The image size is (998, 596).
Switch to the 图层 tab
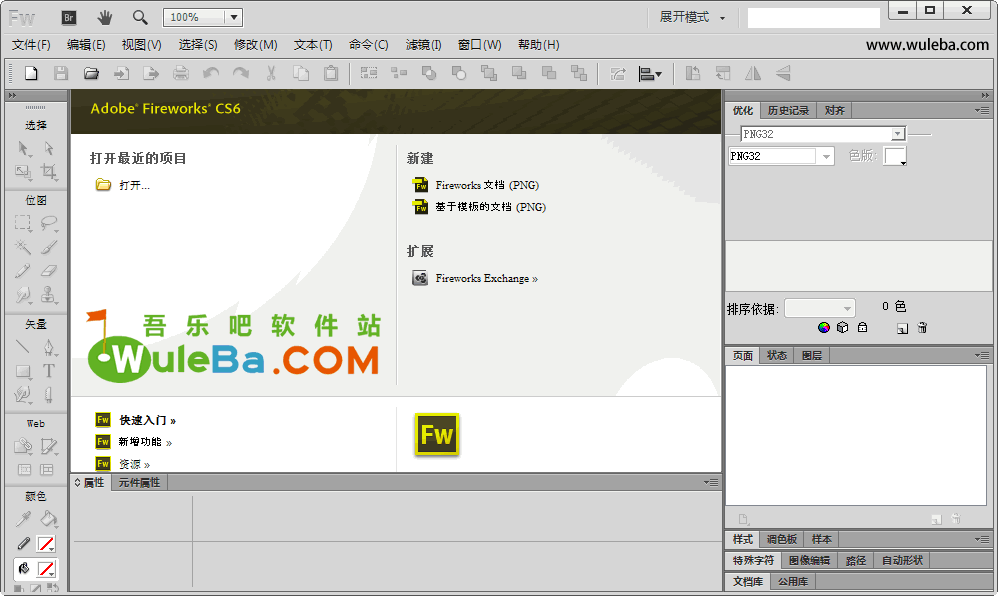coord(812,355)
